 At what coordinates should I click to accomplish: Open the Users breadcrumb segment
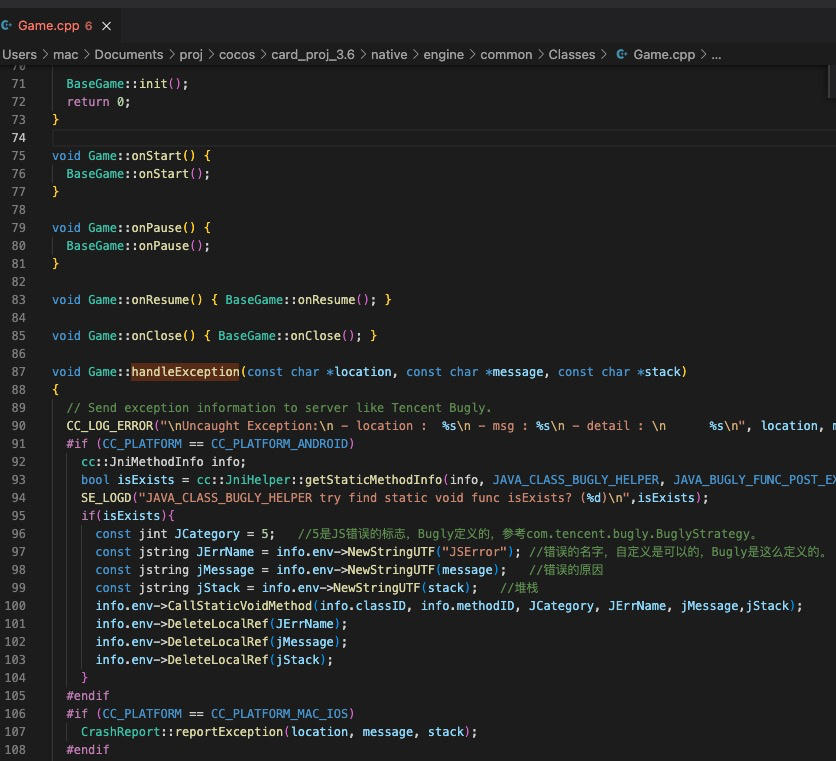[x=19, y=54]
